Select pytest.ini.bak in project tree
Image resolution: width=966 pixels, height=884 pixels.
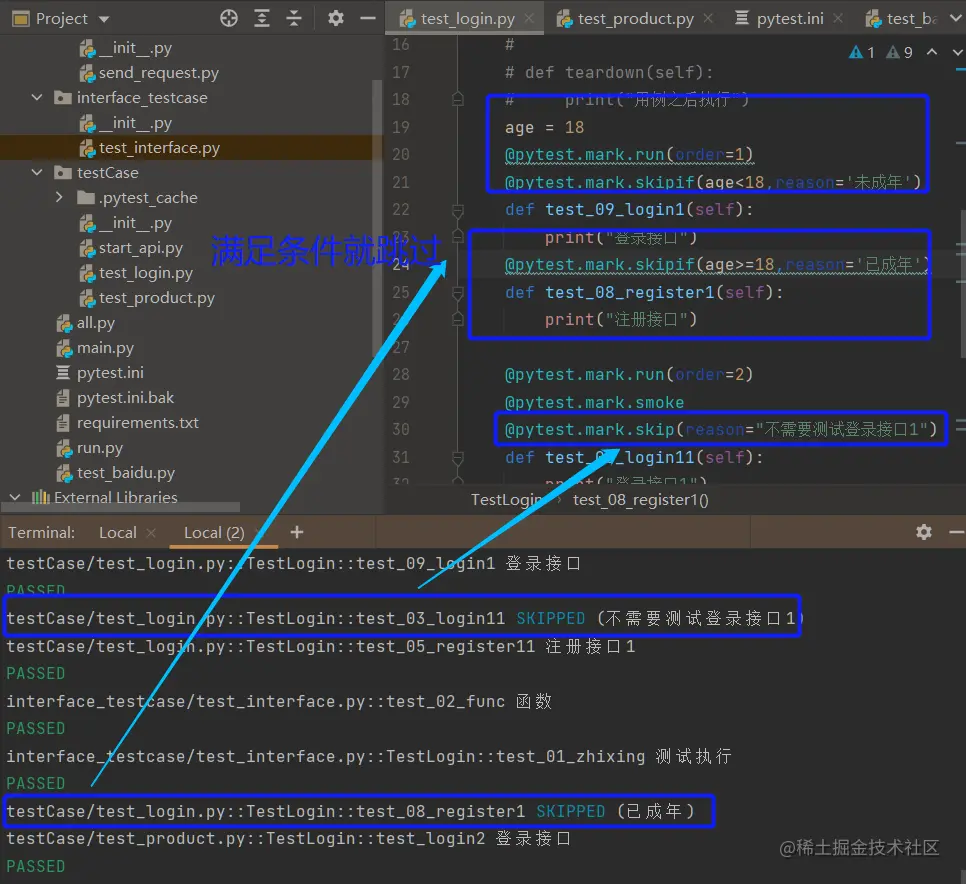[125, 398]
